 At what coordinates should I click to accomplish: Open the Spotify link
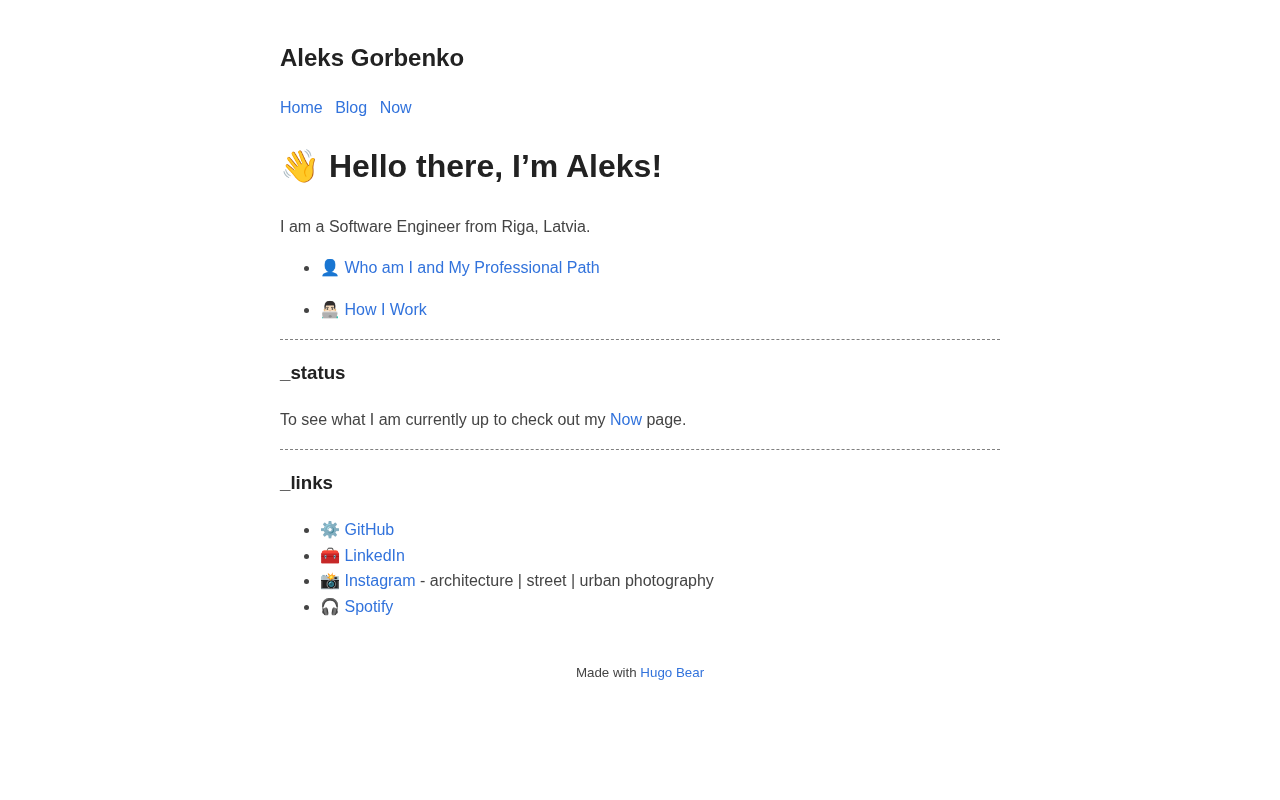tap(369, 607)
